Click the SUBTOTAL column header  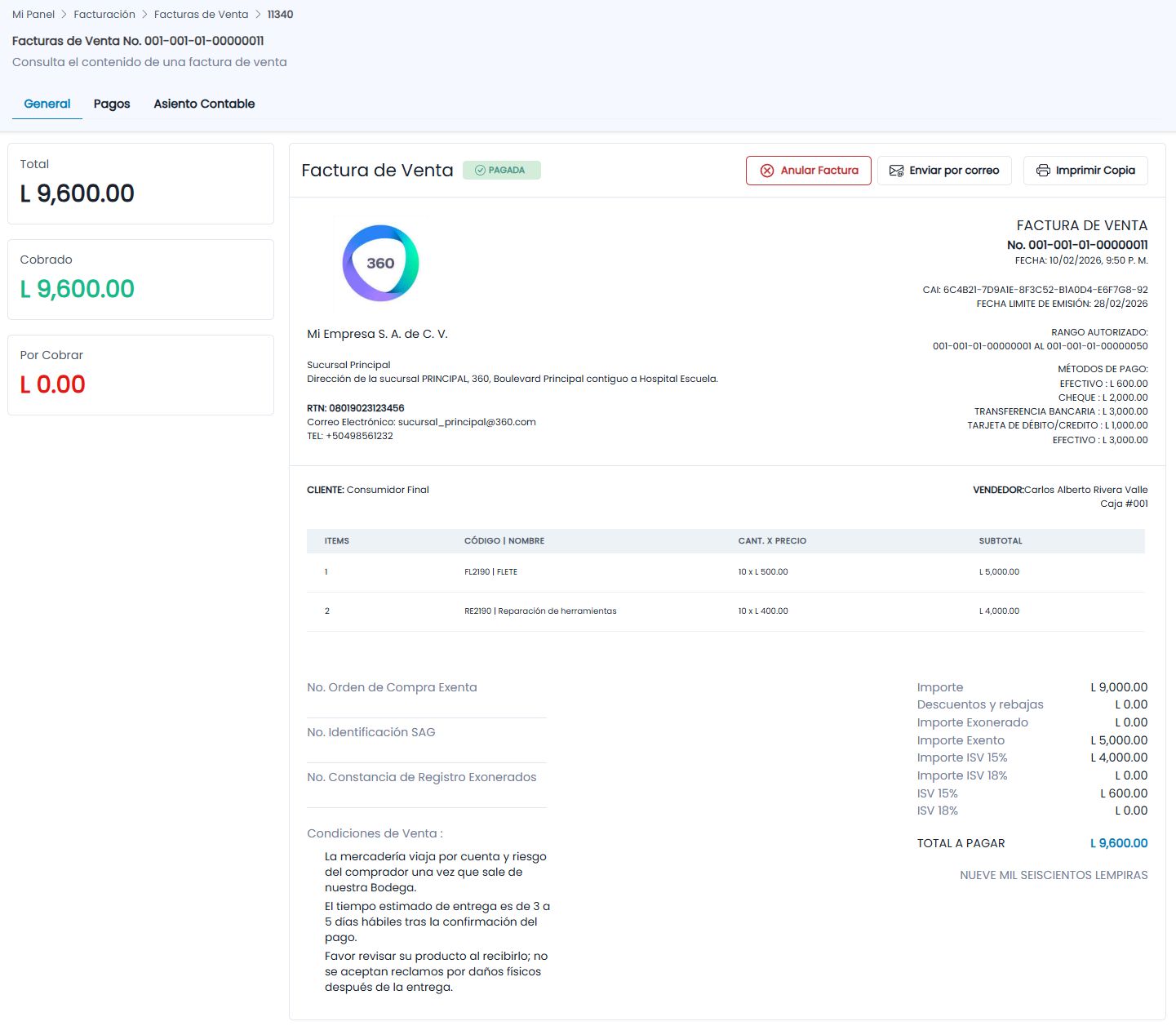click(1001, 541)
